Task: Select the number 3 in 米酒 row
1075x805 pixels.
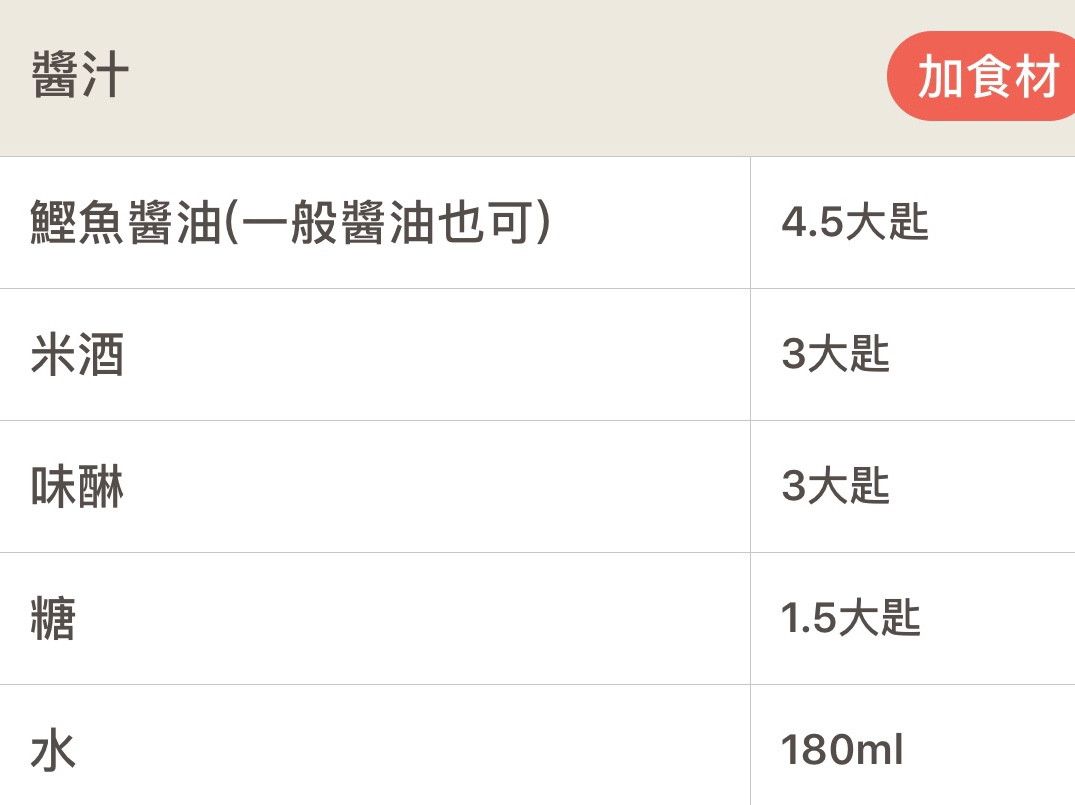Action: point(793,355)
